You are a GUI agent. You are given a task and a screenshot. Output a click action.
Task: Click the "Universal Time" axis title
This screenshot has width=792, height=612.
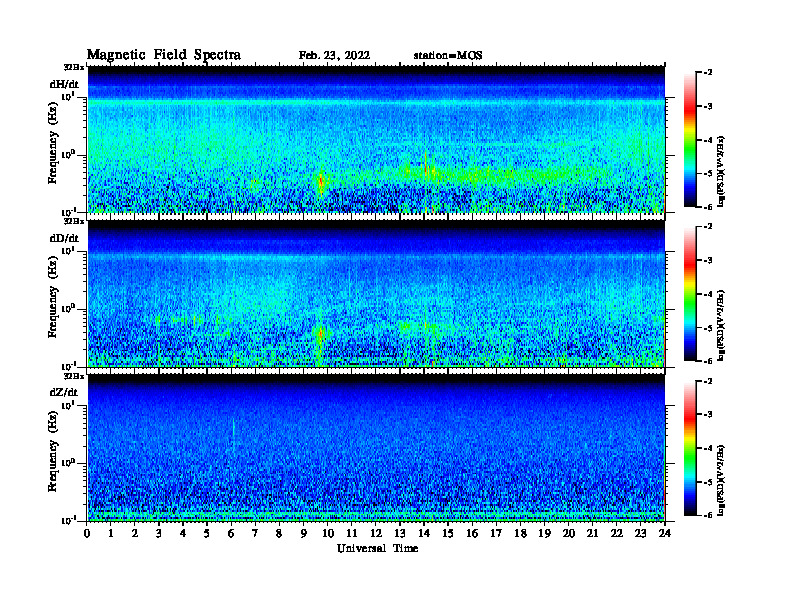pos(377,548)
